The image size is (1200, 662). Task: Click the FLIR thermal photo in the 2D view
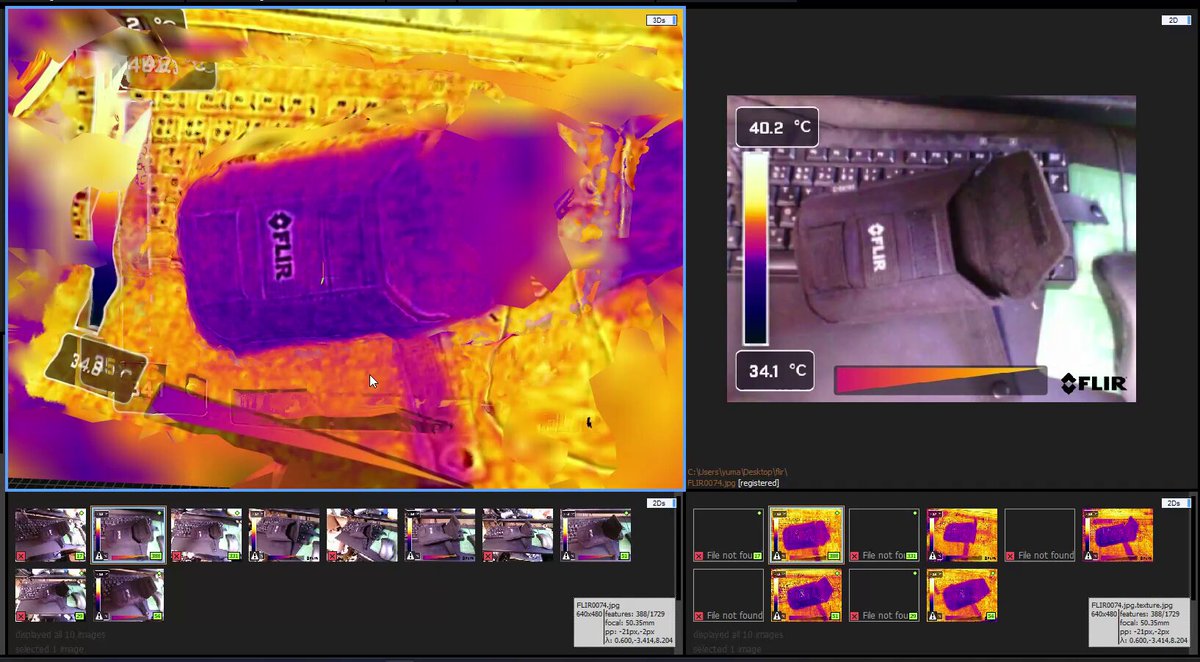point(931,248)
